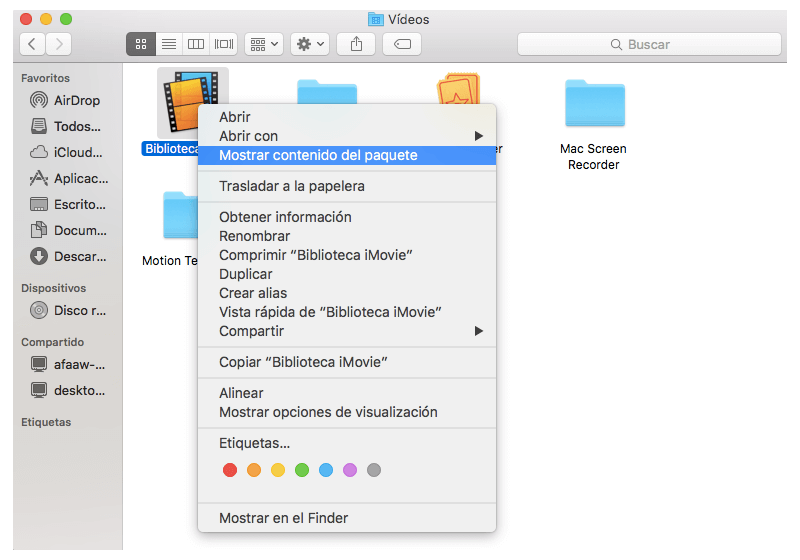Screen dimensions: 800x560
Task: Click the edit tags toolbar button
Action: pyautogui.click(x=402, y=44)
